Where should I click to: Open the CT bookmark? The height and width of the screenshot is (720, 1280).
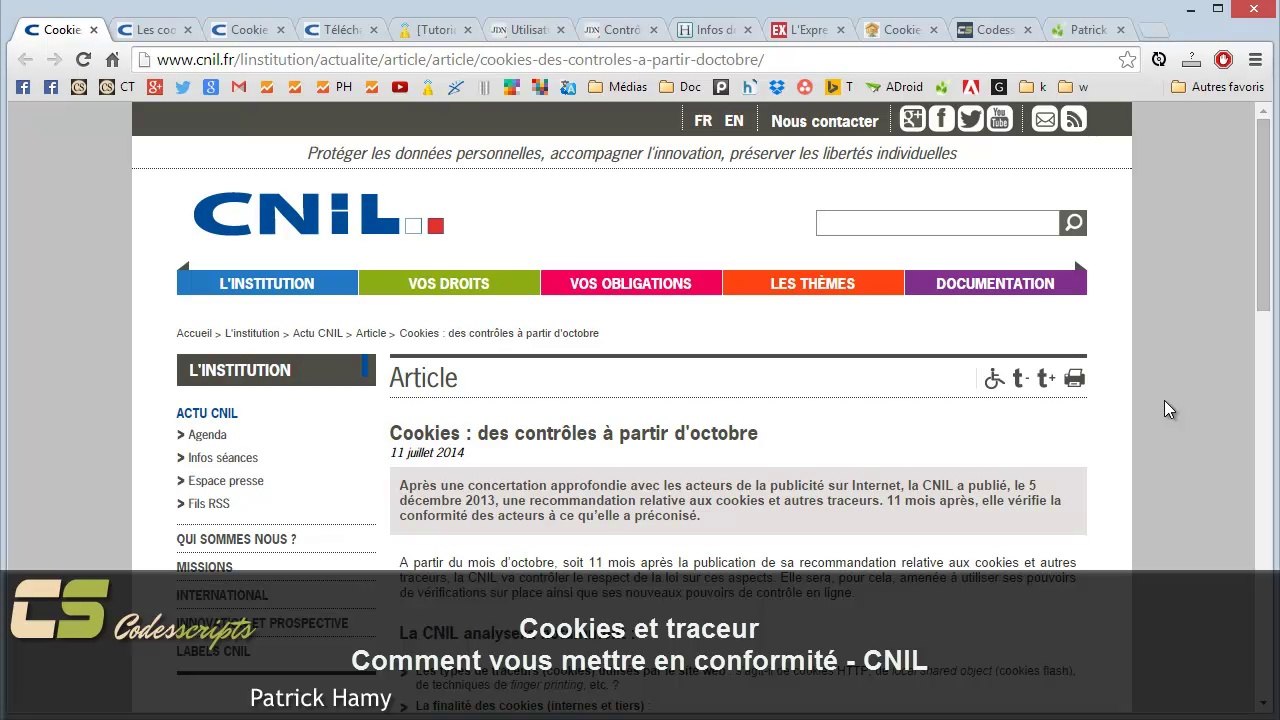pyautogui.click(x=117, y=87)
